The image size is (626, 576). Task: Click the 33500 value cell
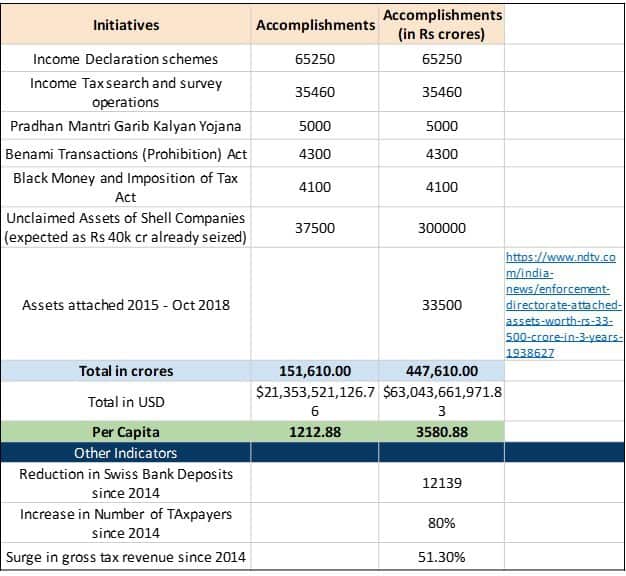point(442,304)
